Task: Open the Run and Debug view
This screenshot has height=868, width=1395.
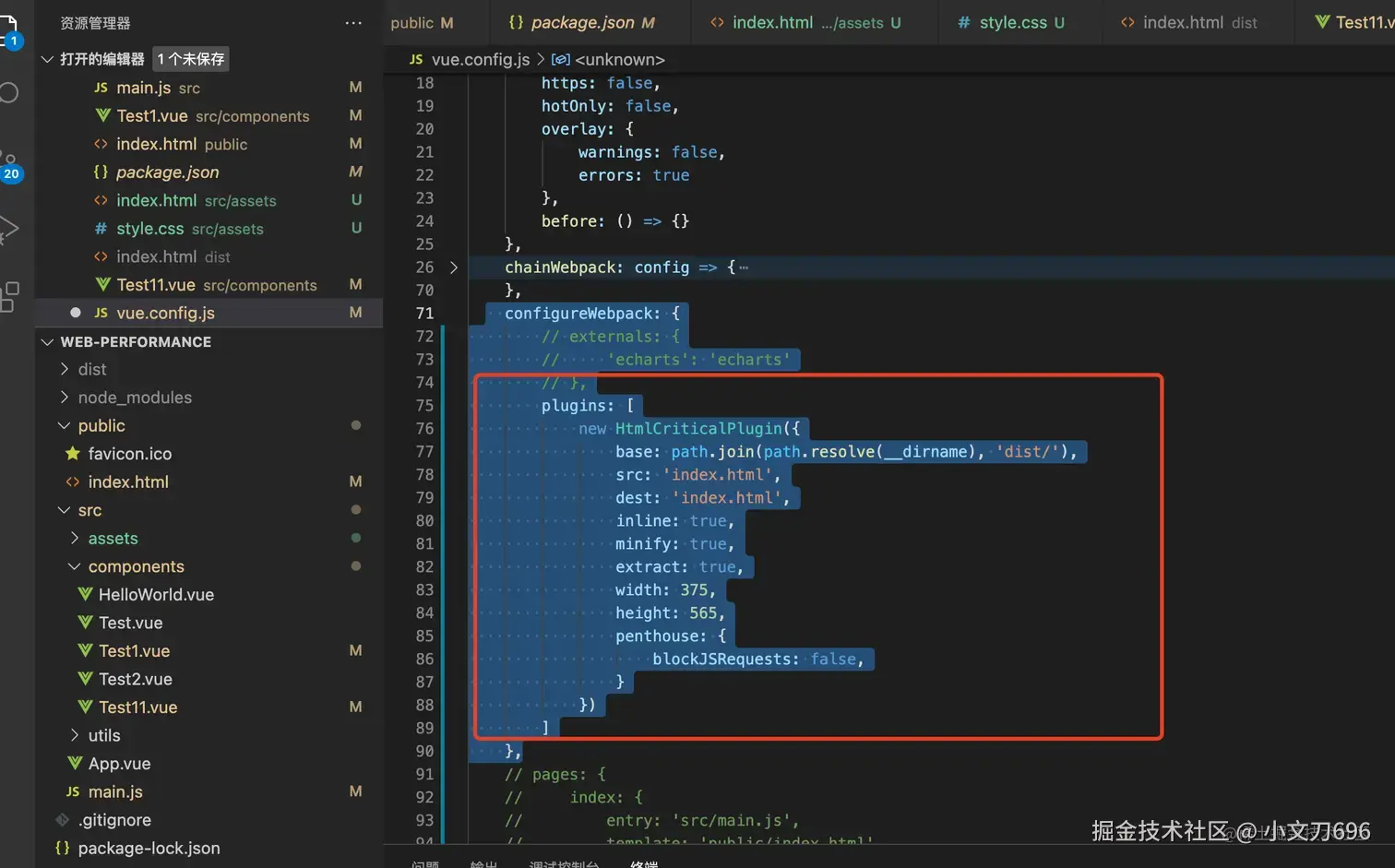Action: point(9,229)
